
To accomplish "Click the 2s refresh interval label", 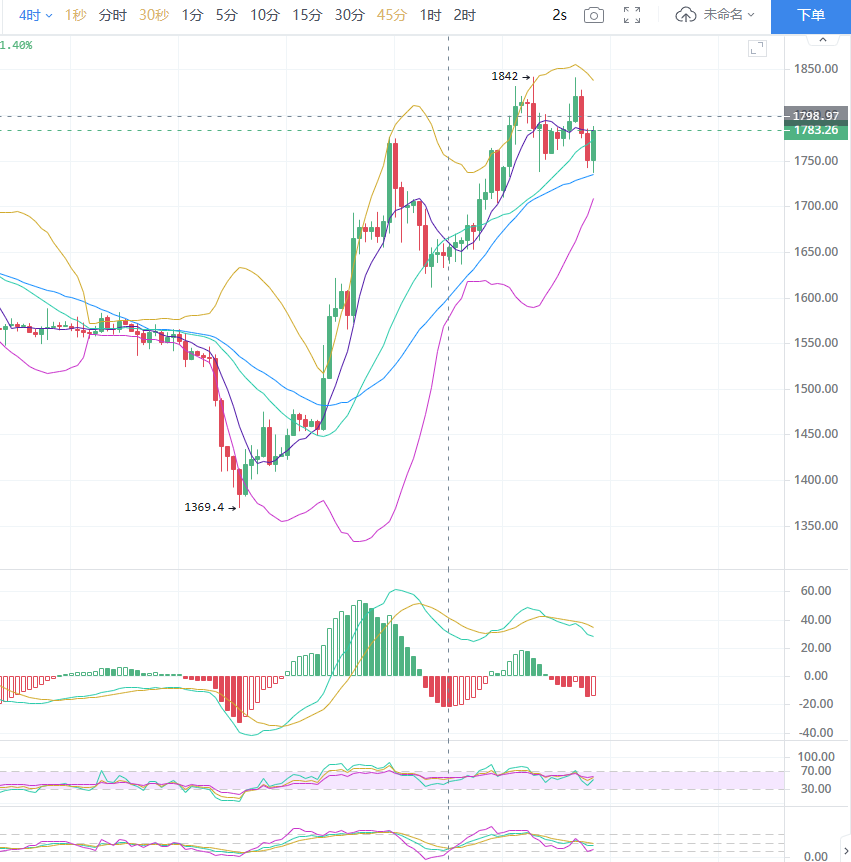I will 559,15.
